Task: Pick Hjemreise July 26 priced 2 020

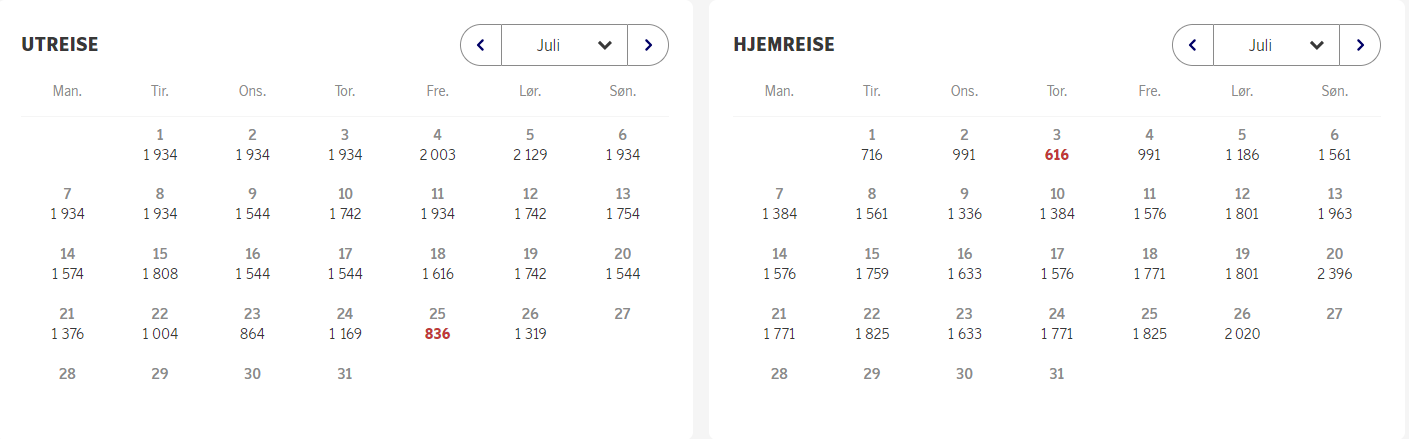Action: pyautogui.click(x=1242, y=324)
